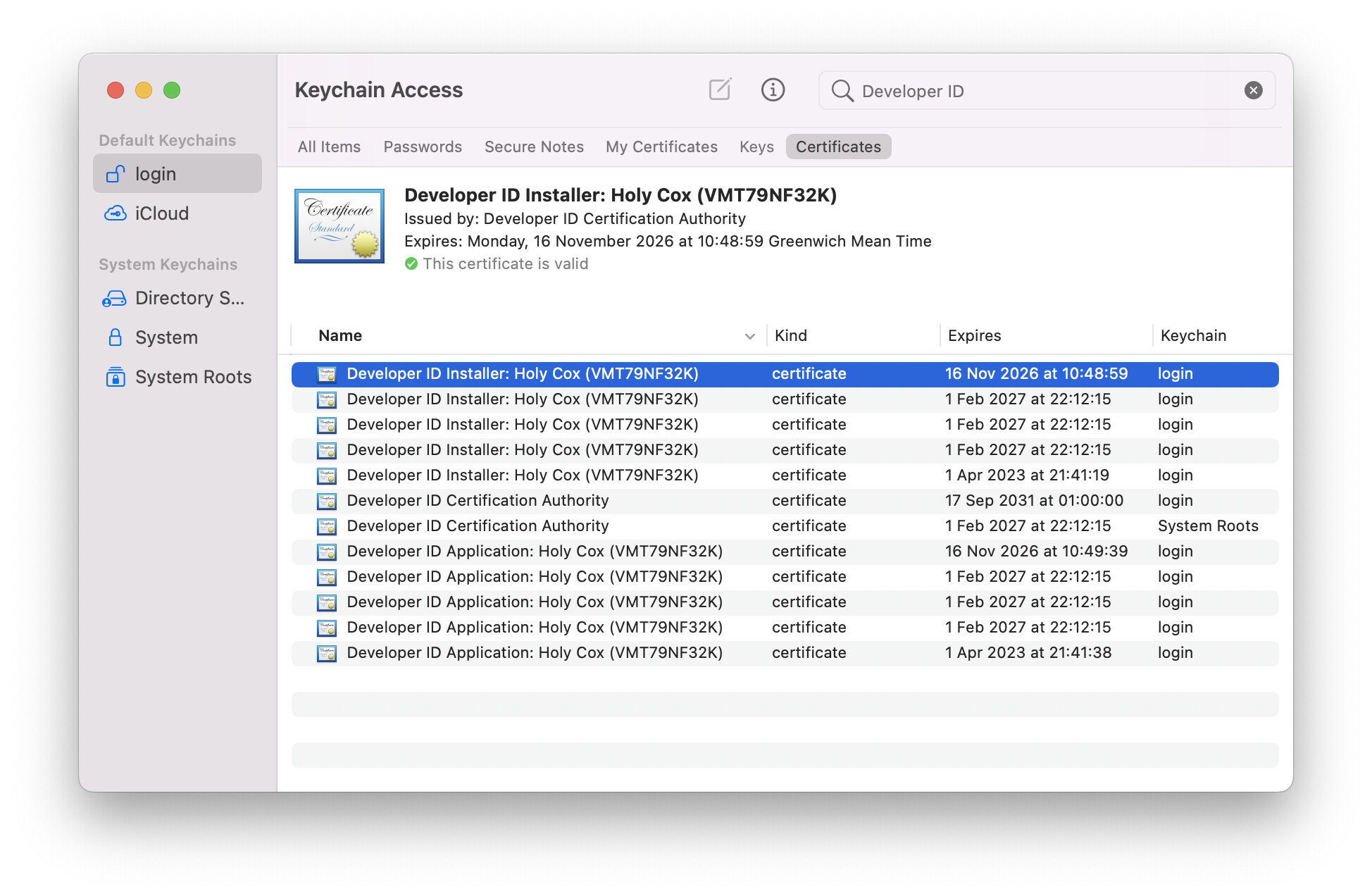The height and width of the screenshot is (896, 1372).
Task: Switch to the Keys tab
Action: pyautogui.click(x=756, y=147)
